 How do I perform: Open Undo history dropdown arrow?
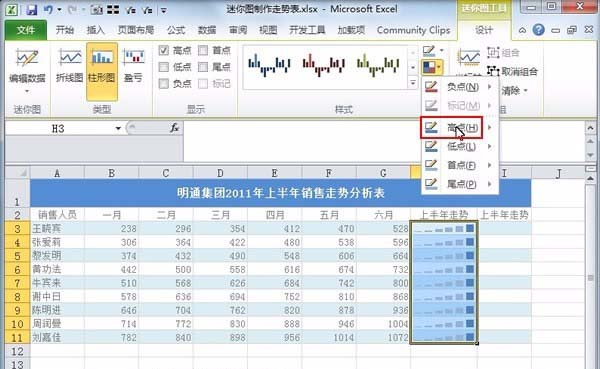[x=59, y=9]
